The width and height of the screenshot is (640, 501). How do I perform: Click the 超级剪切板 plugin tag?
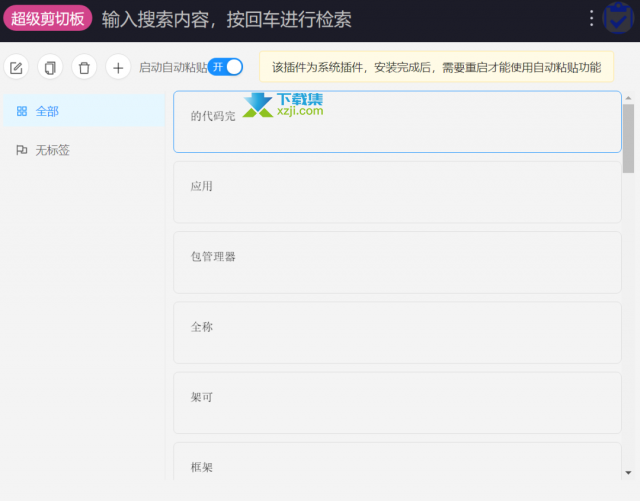pyautogui.click(x=48, y=18)
